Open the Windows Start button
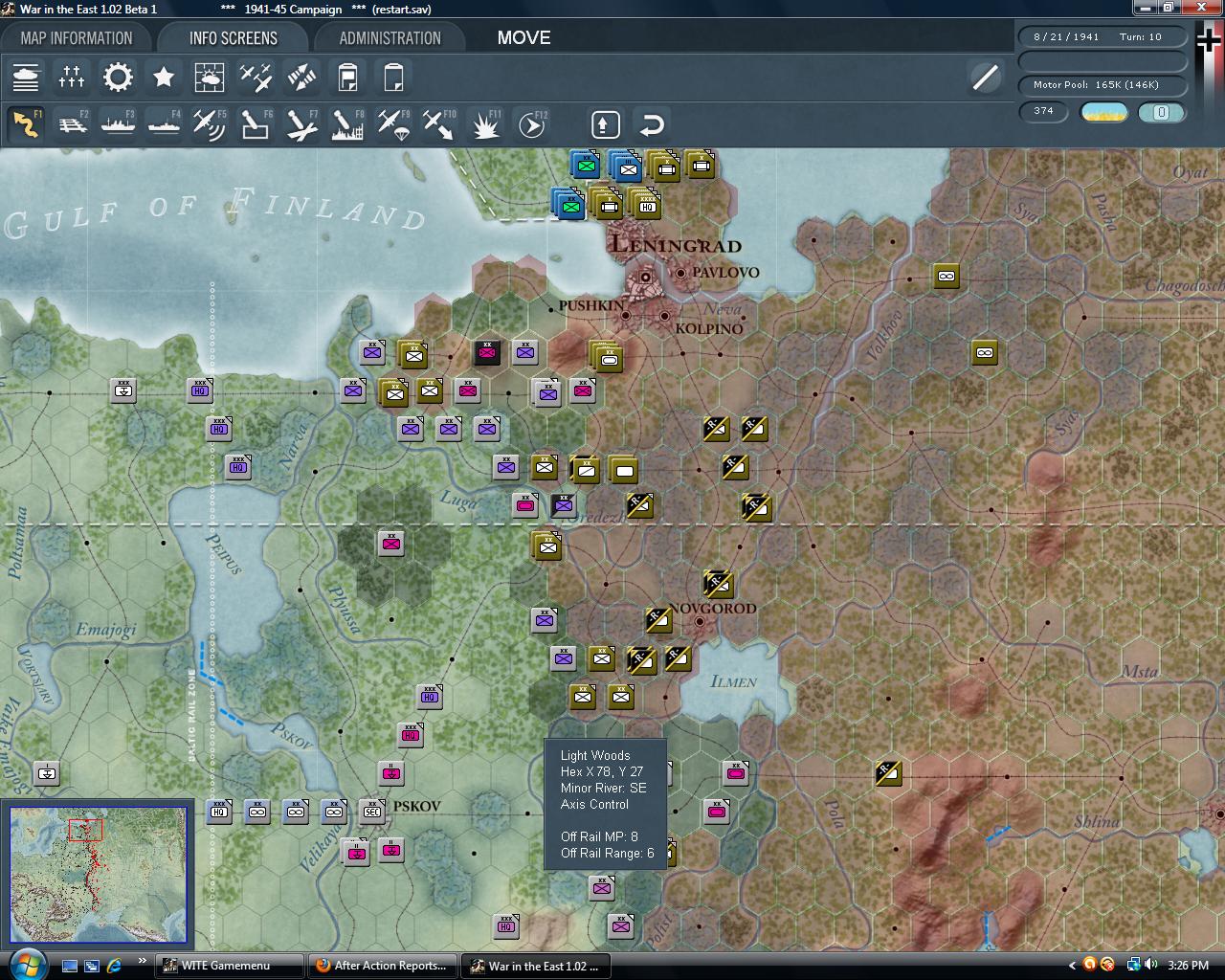Screen dimensions: 1225x980 click(26, 964)
